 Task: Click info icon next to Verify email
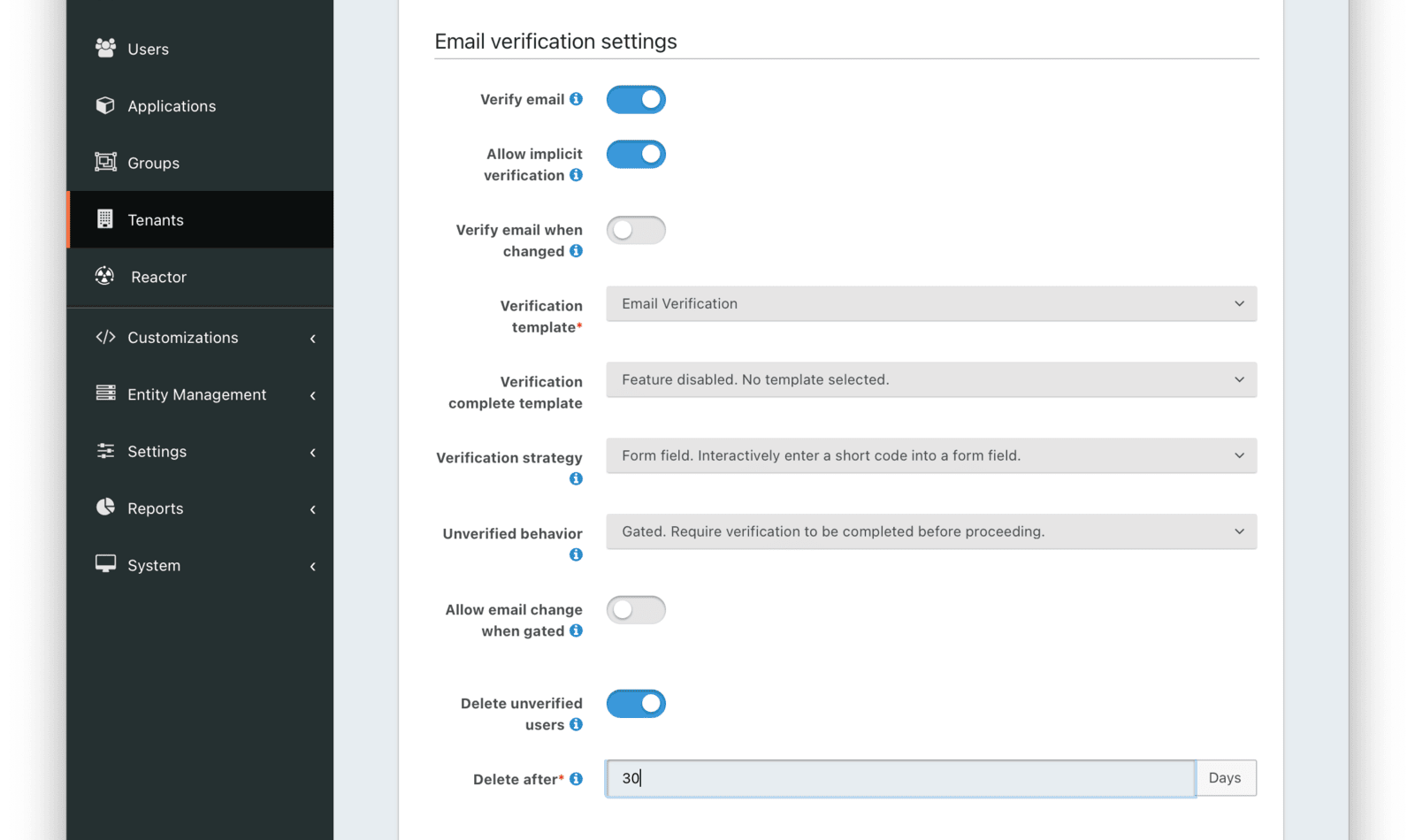click(x=576, y=99)
